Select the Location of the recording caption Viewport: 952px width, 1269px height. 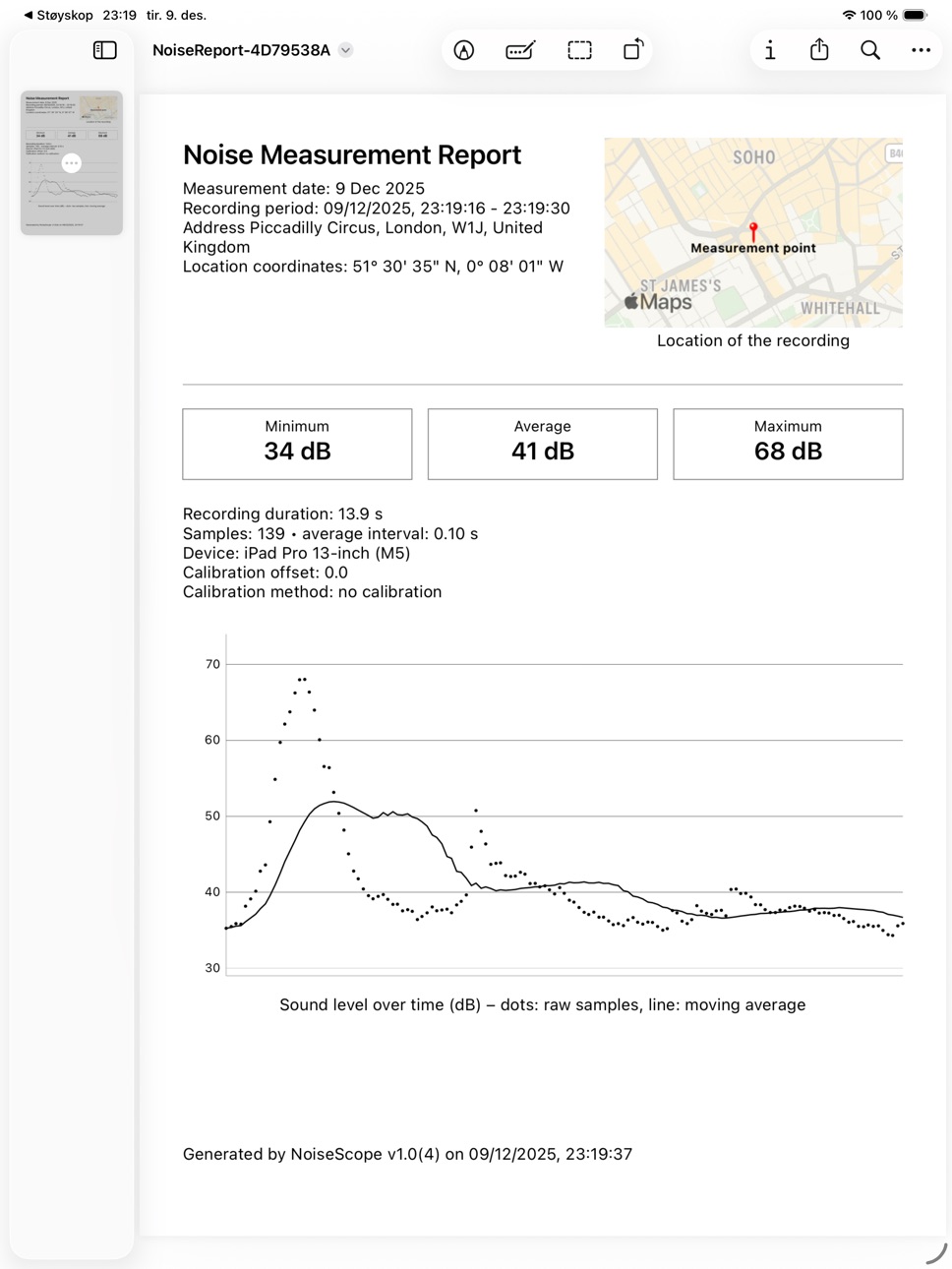753,340
